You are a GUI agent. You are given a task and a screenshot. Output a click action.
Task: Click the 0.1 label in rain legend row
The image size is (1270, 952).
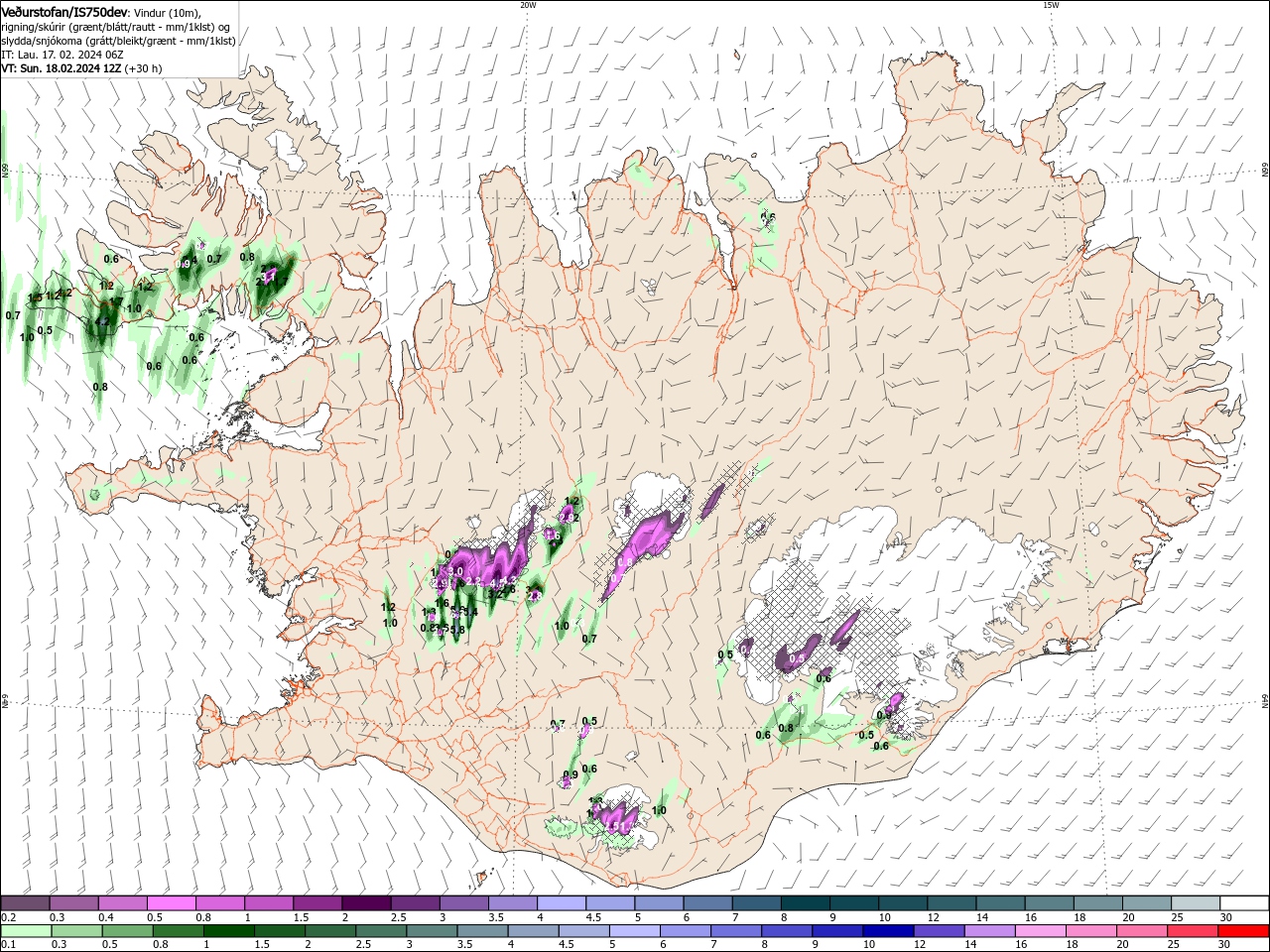(x=9, y=945)
